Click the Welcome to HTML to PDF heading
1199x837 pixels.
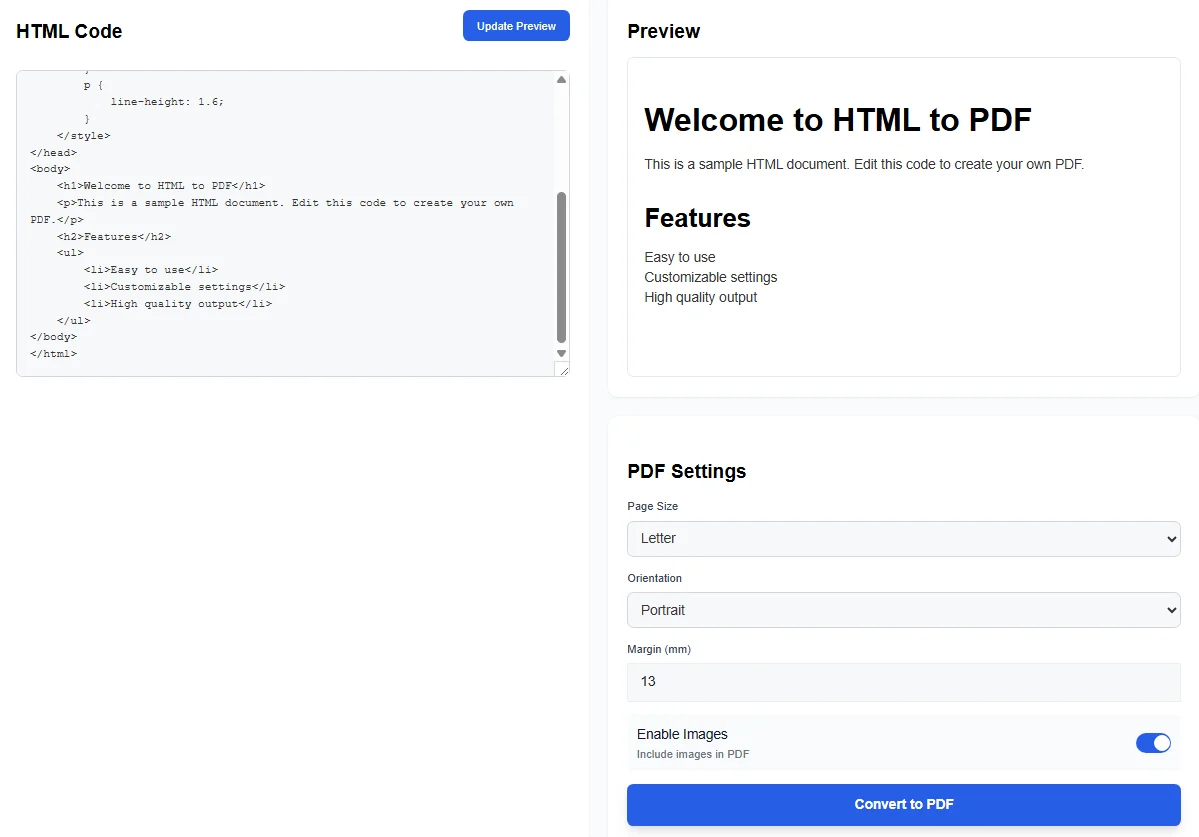838,119
